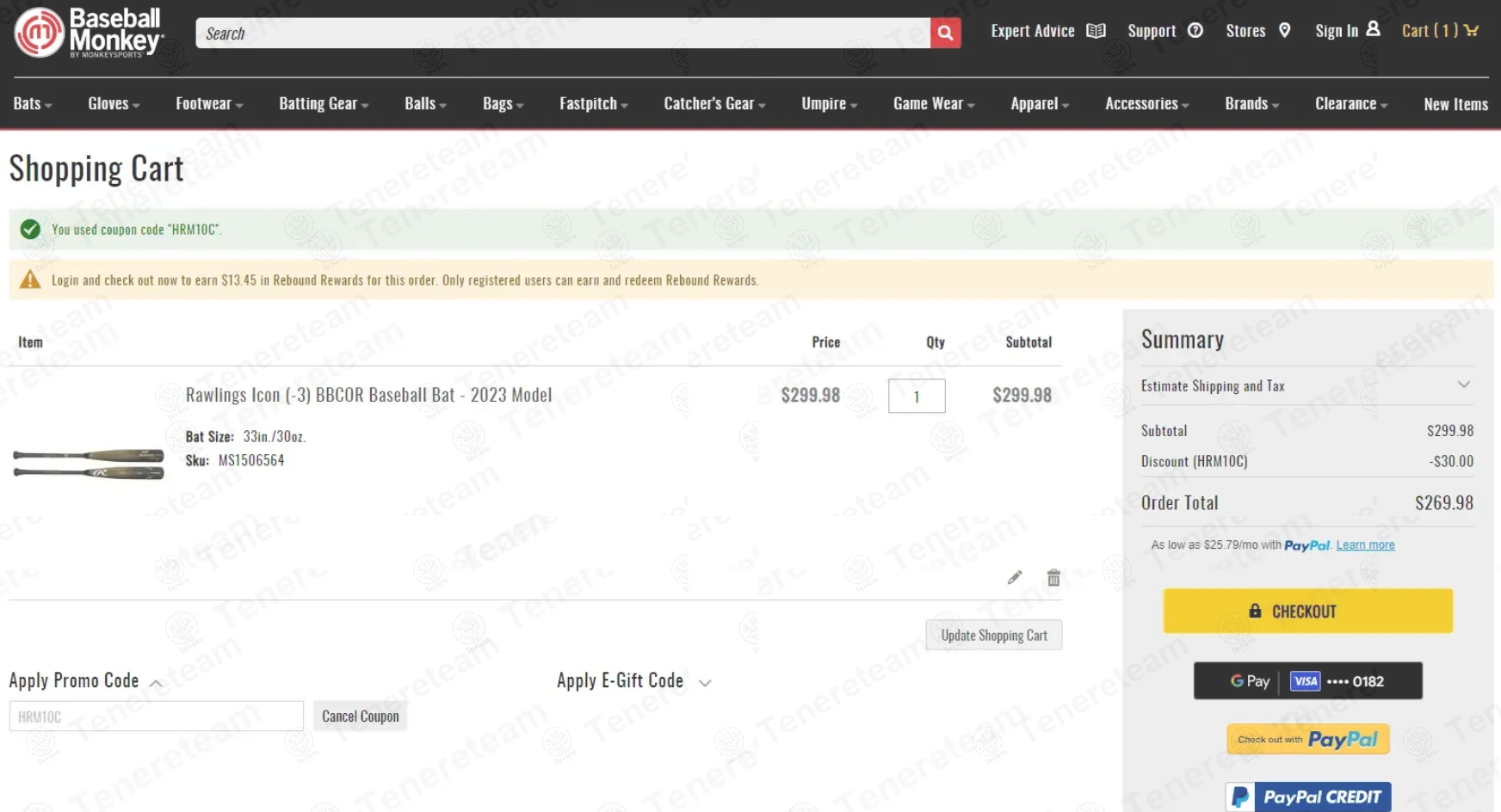The image size is (1501, 812).
Task: Open Support help icon link
Action: [1195, 31]
